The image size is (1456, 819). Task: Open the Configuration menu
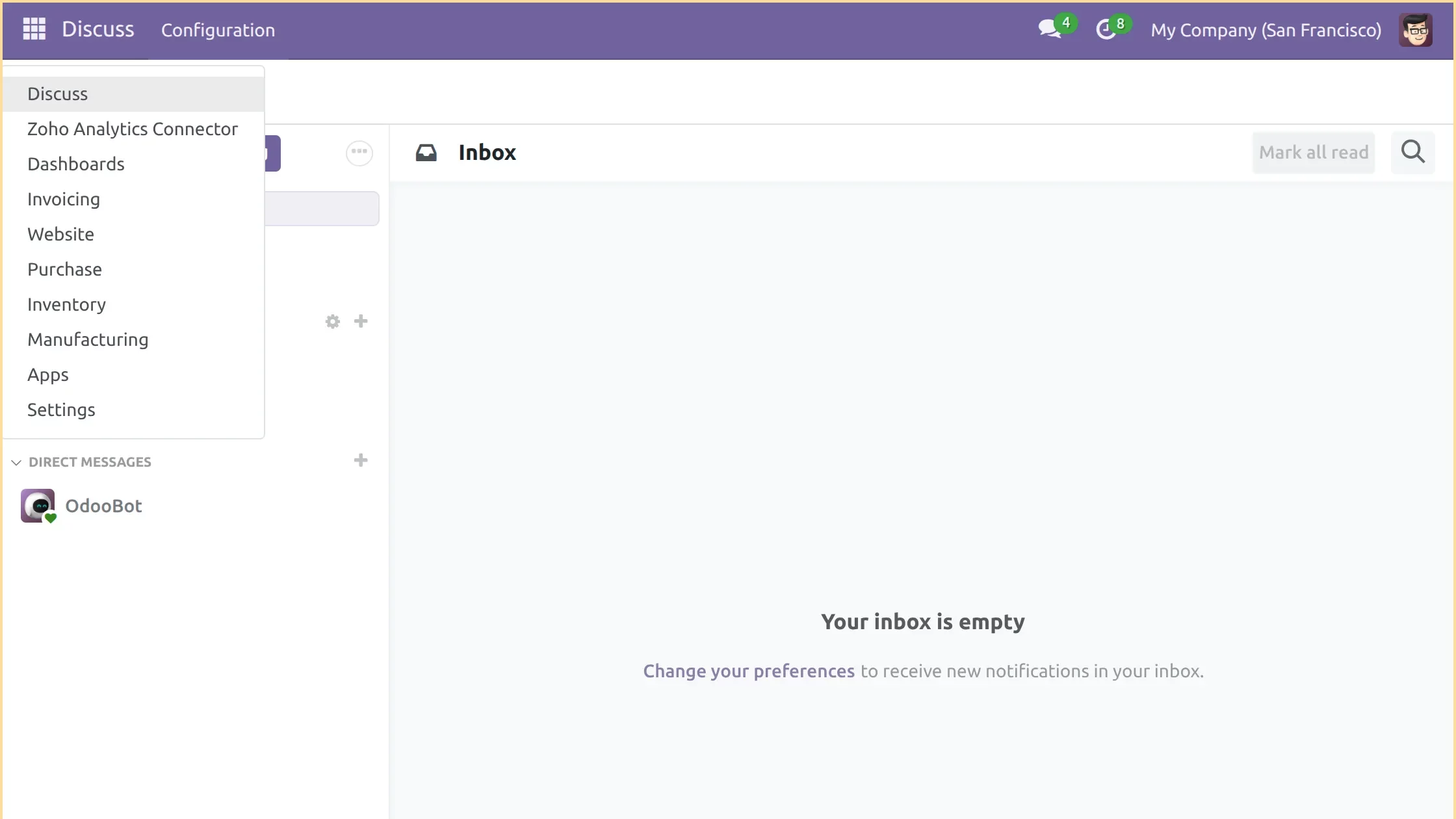[217, 29]
